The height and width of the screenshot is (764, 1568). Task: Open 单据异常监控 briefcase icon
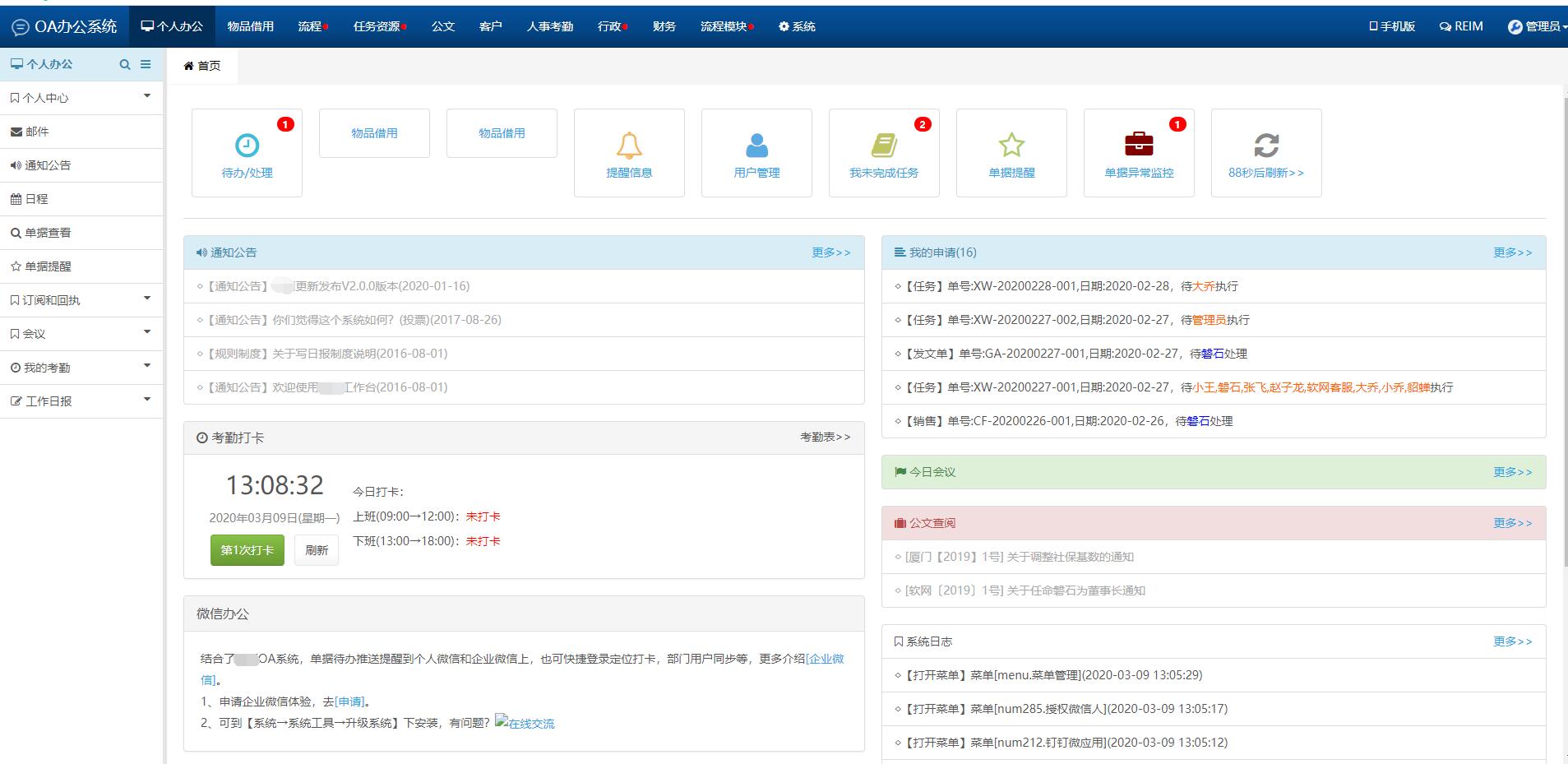point(1139,145)
